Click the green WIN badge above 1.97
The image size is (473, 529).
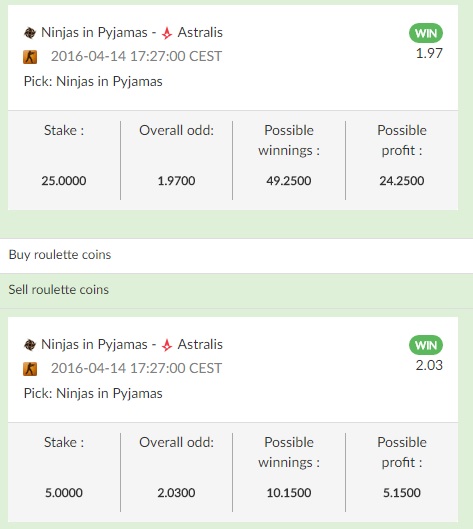coord(426,33)
